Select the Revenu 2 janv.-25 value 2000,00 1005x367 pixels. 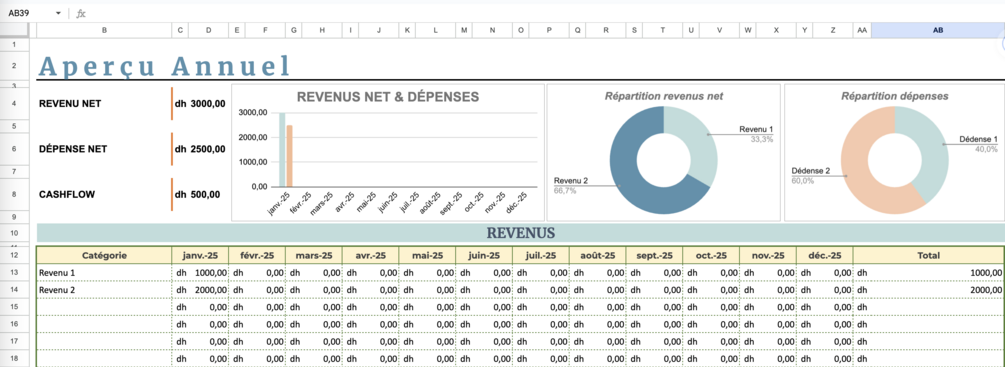pos(201,290)
